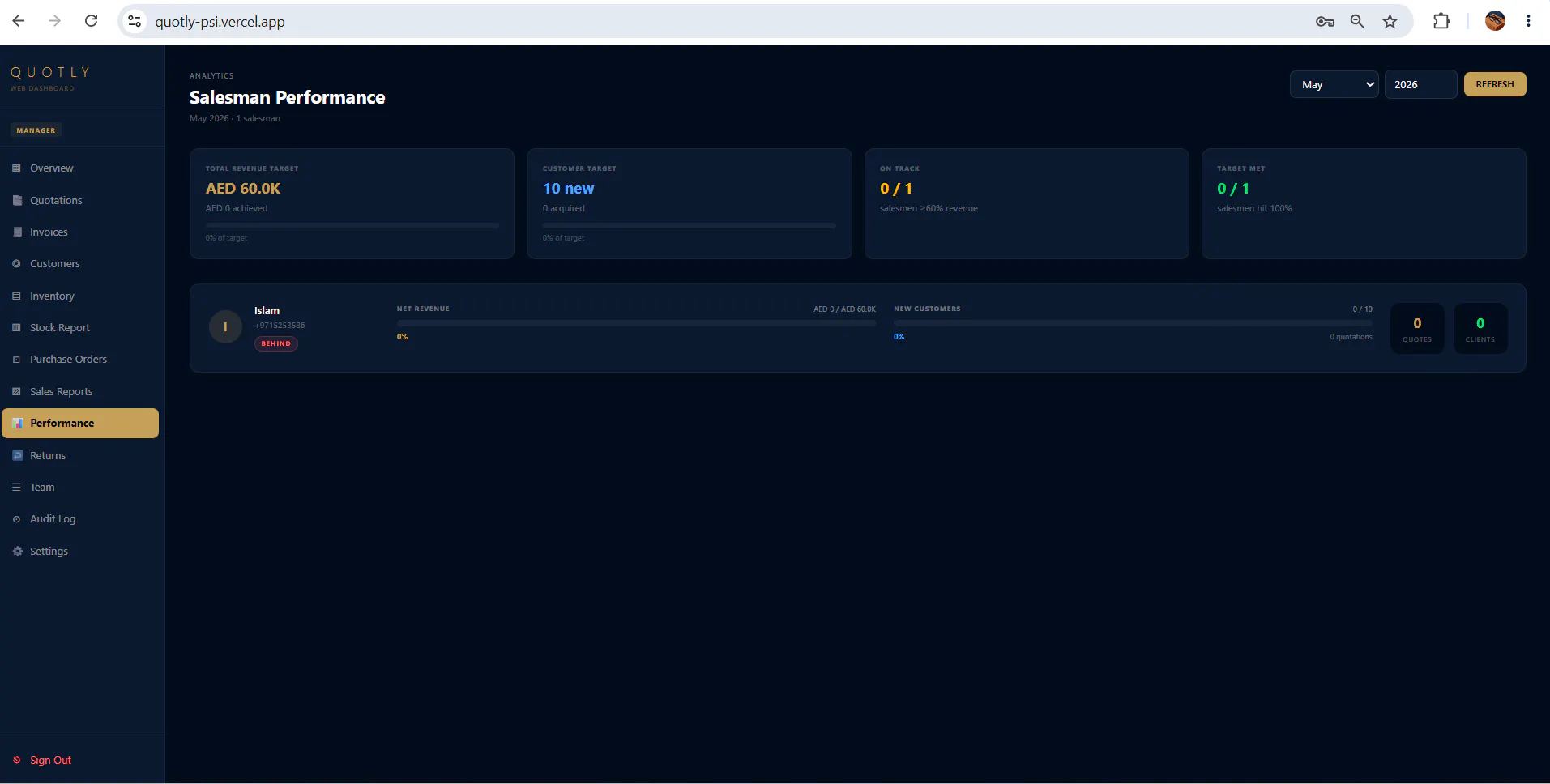
Task: Open browser password key icon
Action: tap(1325, 22)
